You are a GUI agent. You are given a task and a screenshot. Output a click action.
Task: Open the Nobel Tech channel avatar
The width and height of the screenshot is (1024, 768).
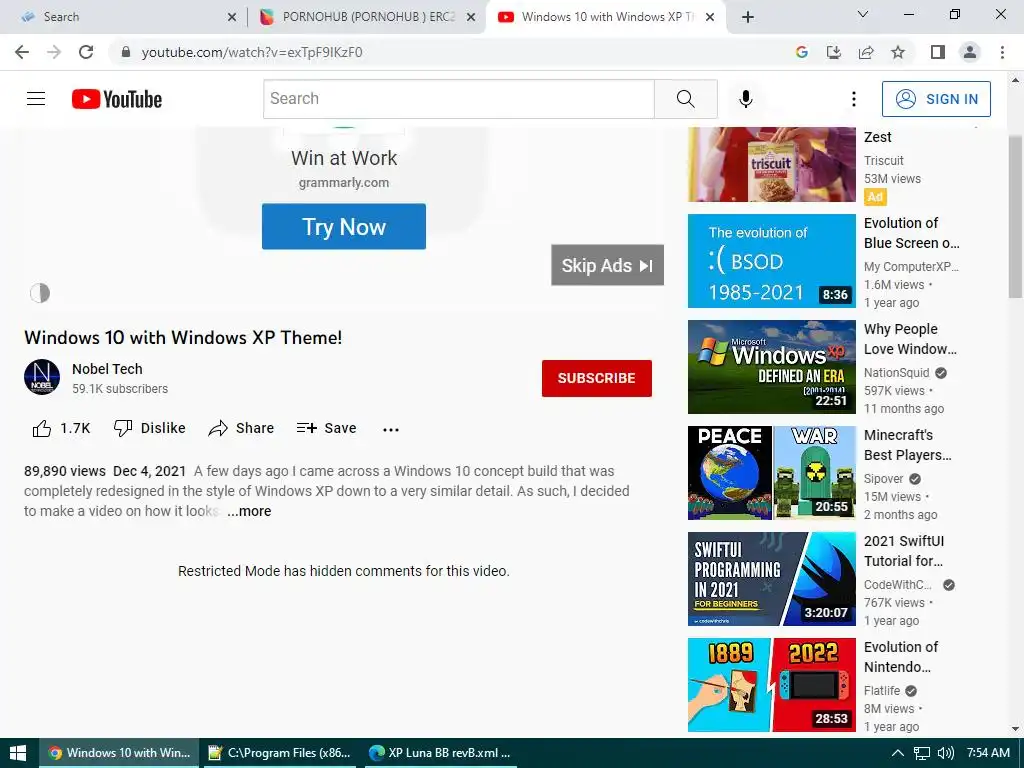[42, 377]
